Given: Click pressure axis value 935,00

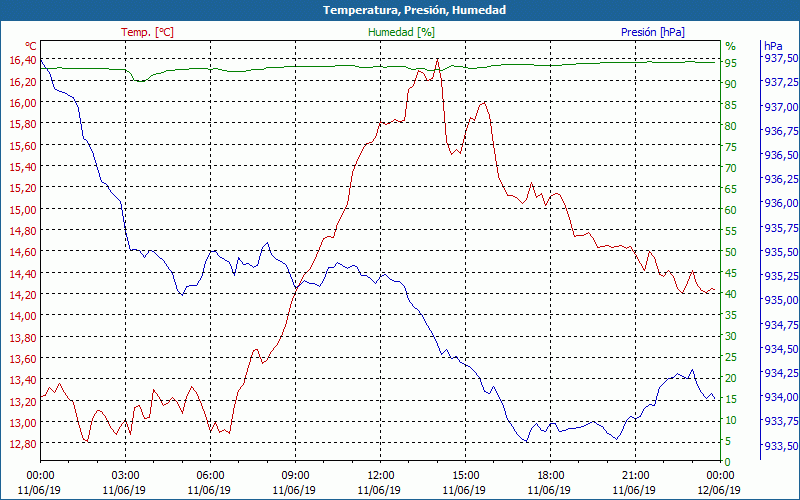Looking at the screenshot, I should [x=781, y=300].
